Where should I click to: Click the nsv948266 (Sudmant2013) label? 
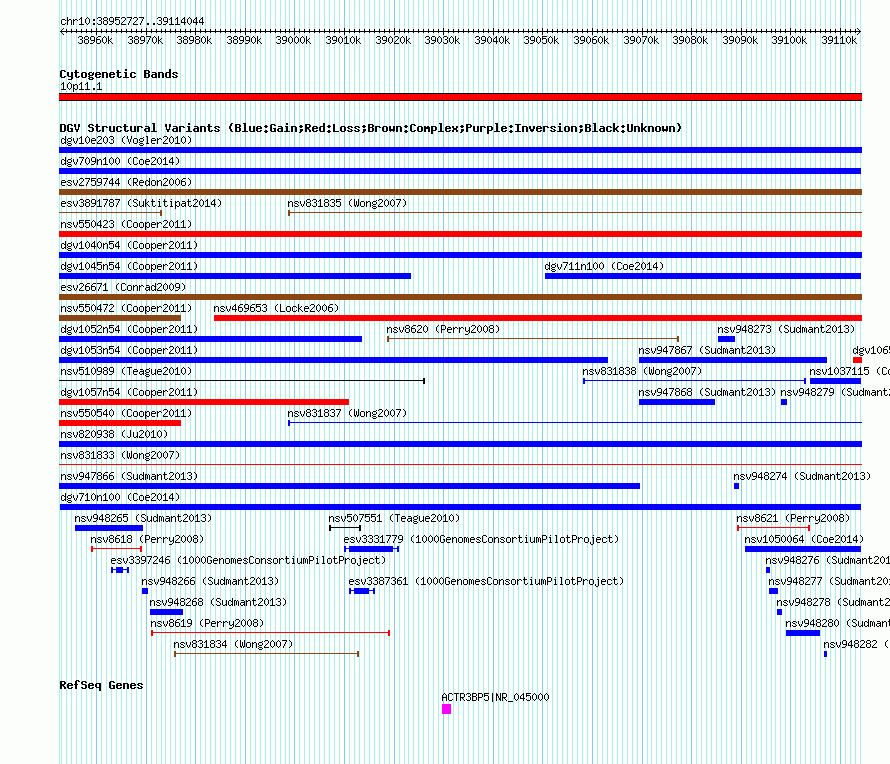pos(210,581)
